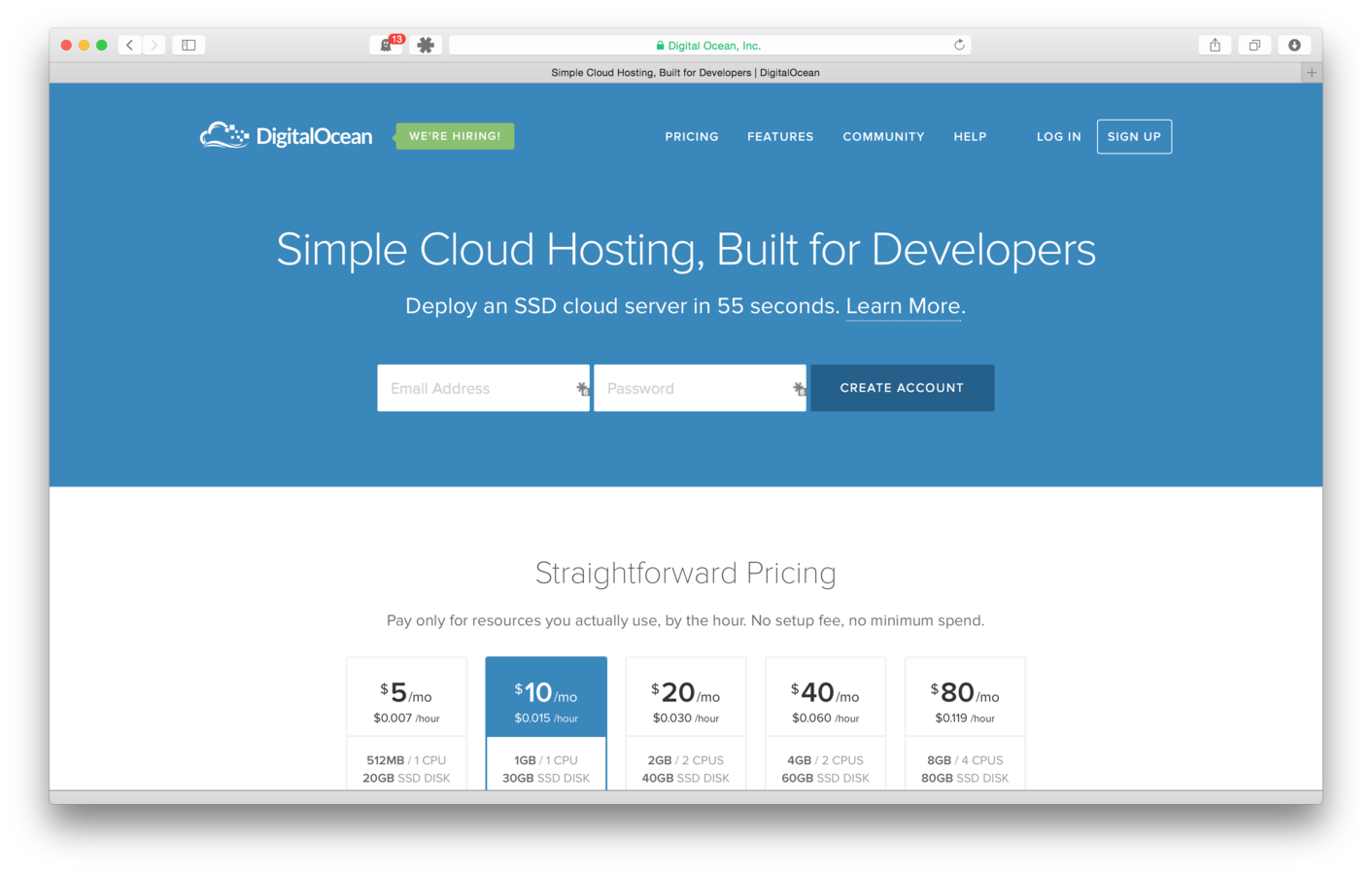Click the password manager icon in Email field

[x=582, y=389]
